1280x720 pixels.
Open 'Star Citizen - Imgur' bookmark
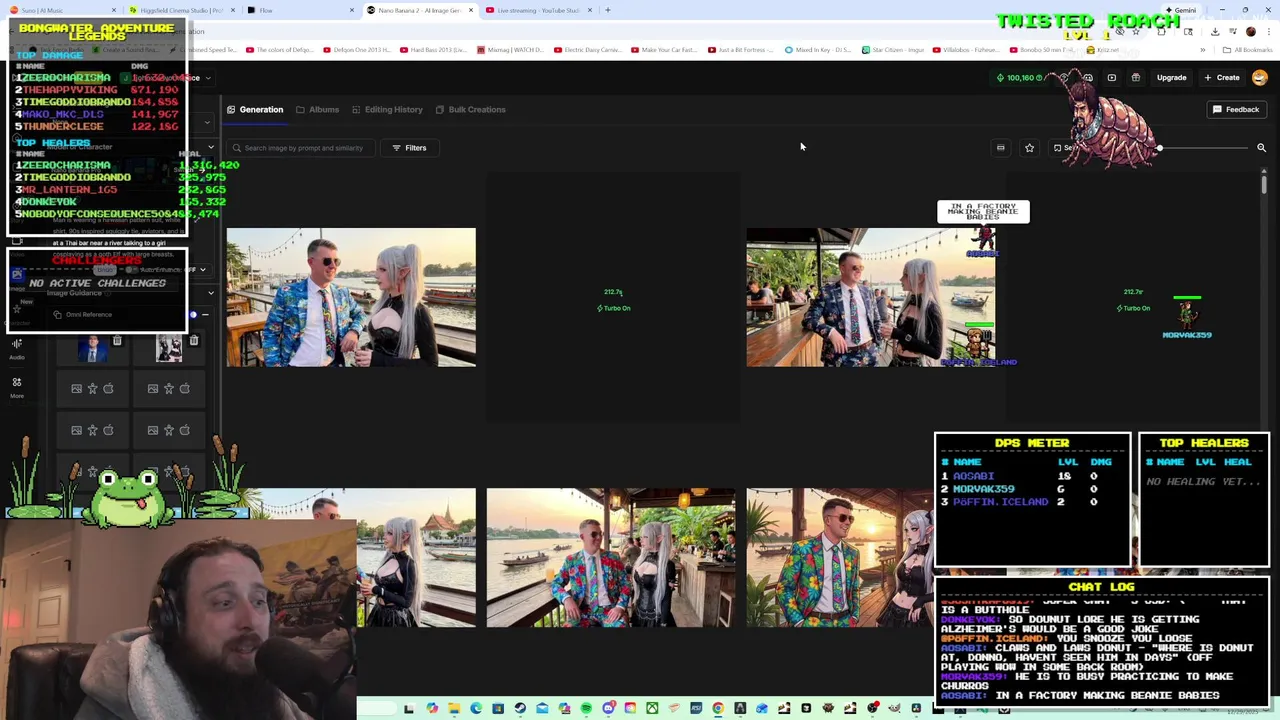pos(893,49)
